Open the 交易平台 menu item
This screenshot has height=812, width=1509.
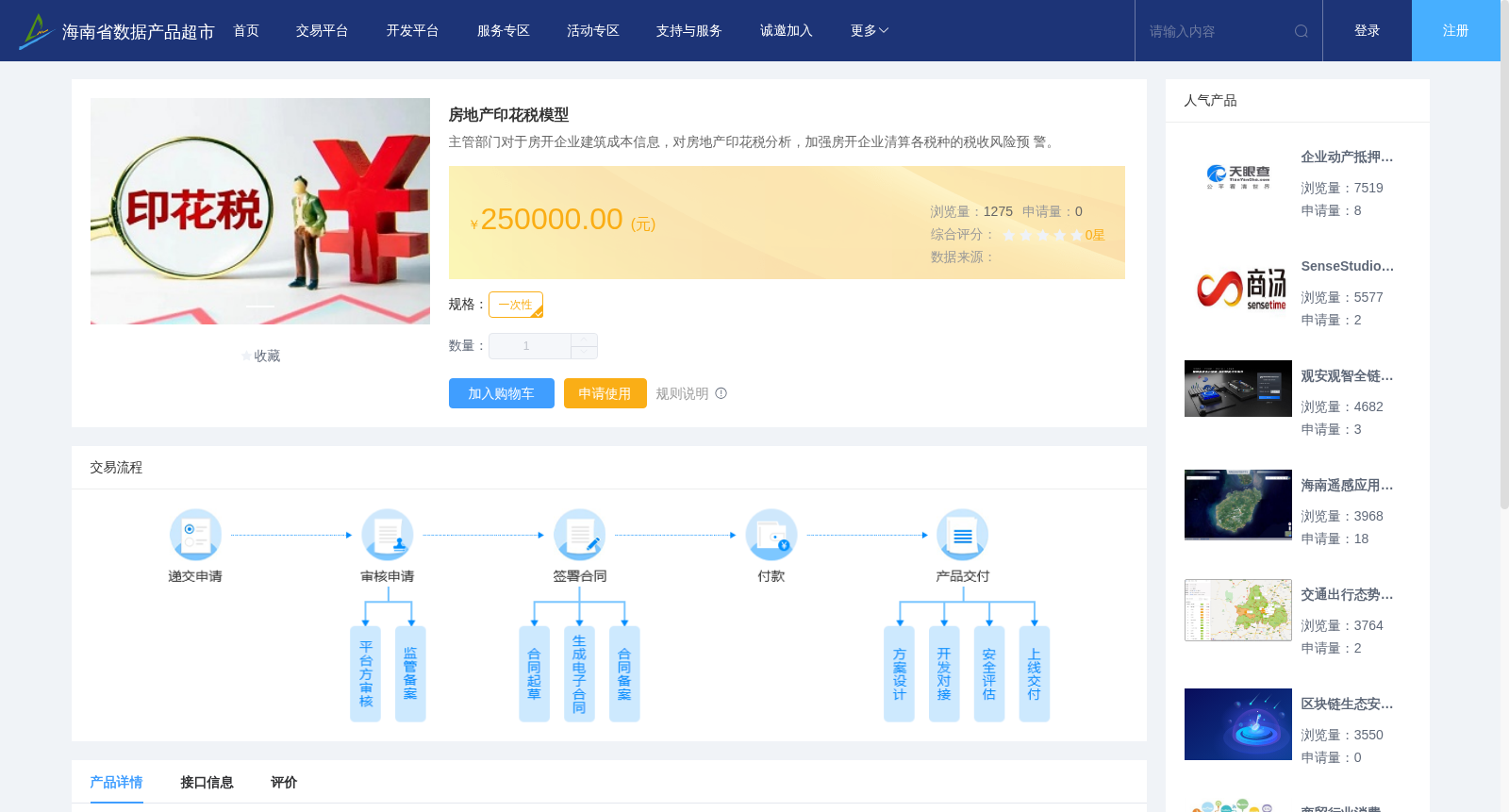[322, 31]
